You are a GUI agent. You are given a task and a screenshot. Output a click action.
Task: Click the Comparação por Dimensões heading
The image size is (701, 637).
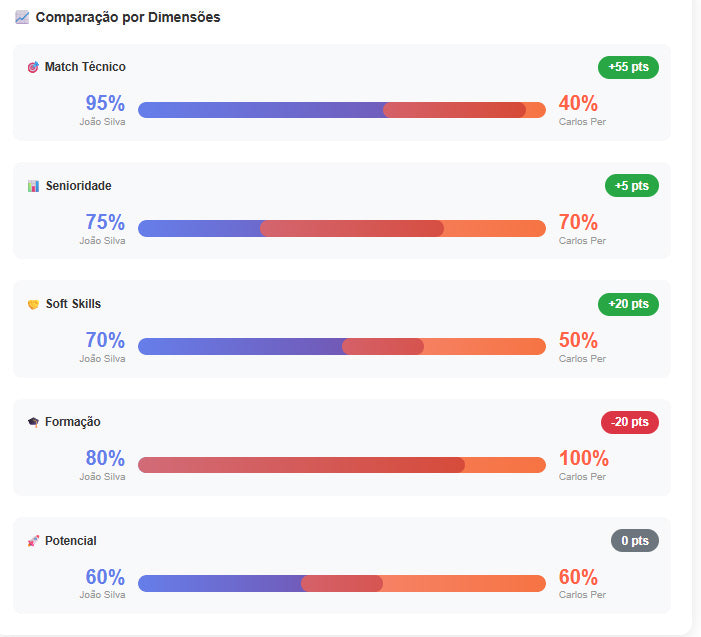point(128,18)
